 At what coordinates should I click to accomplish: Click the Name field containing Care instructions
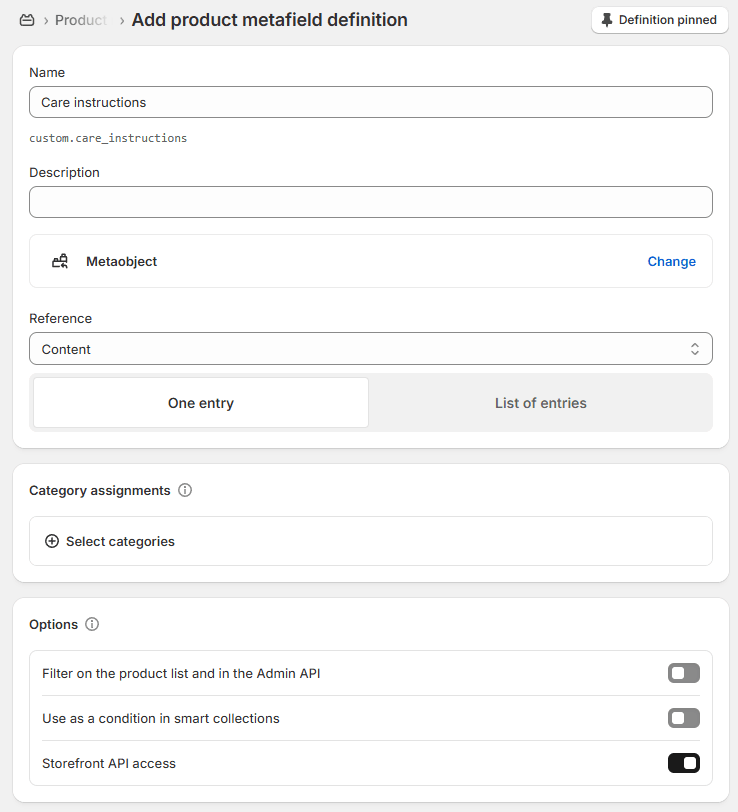pyautogui.click(x=370, y=102)
